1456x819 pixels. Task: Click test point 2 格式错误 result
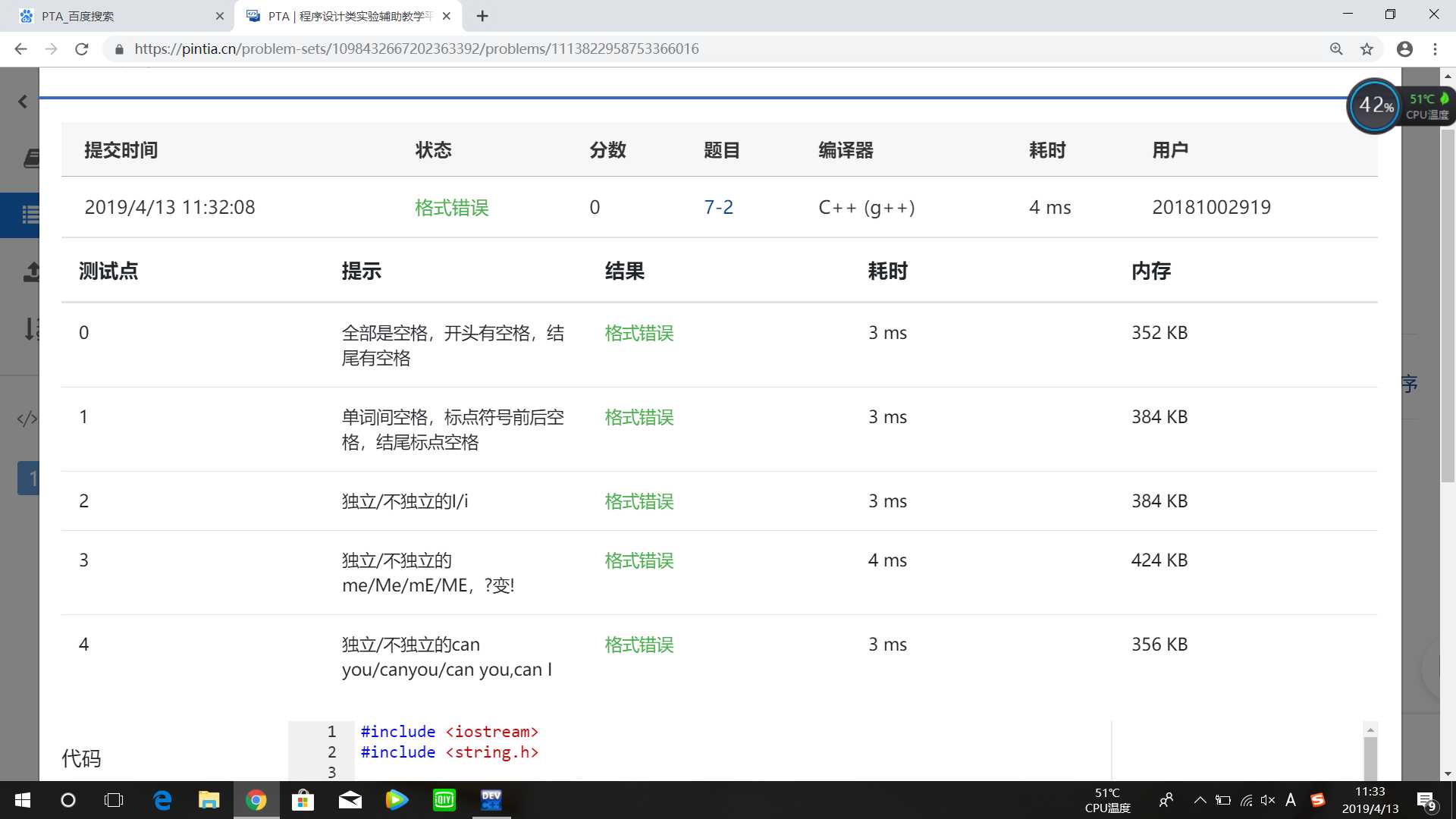pos(639,501)
